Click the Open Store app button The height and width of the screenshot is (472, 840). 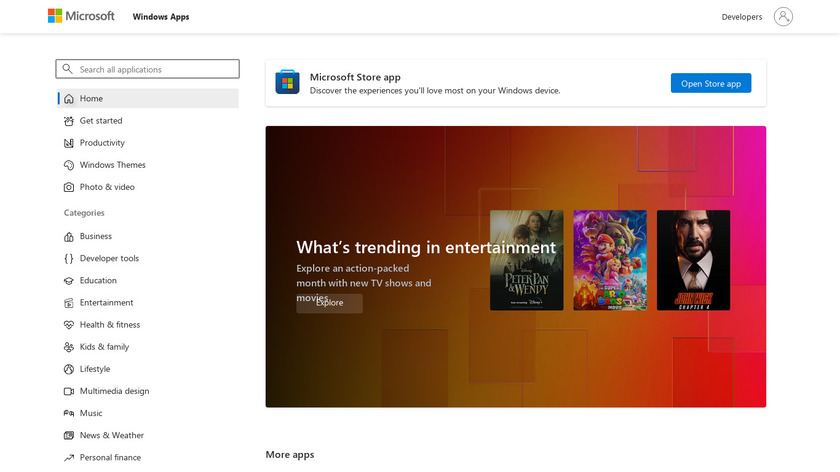(x=711, y=83)
